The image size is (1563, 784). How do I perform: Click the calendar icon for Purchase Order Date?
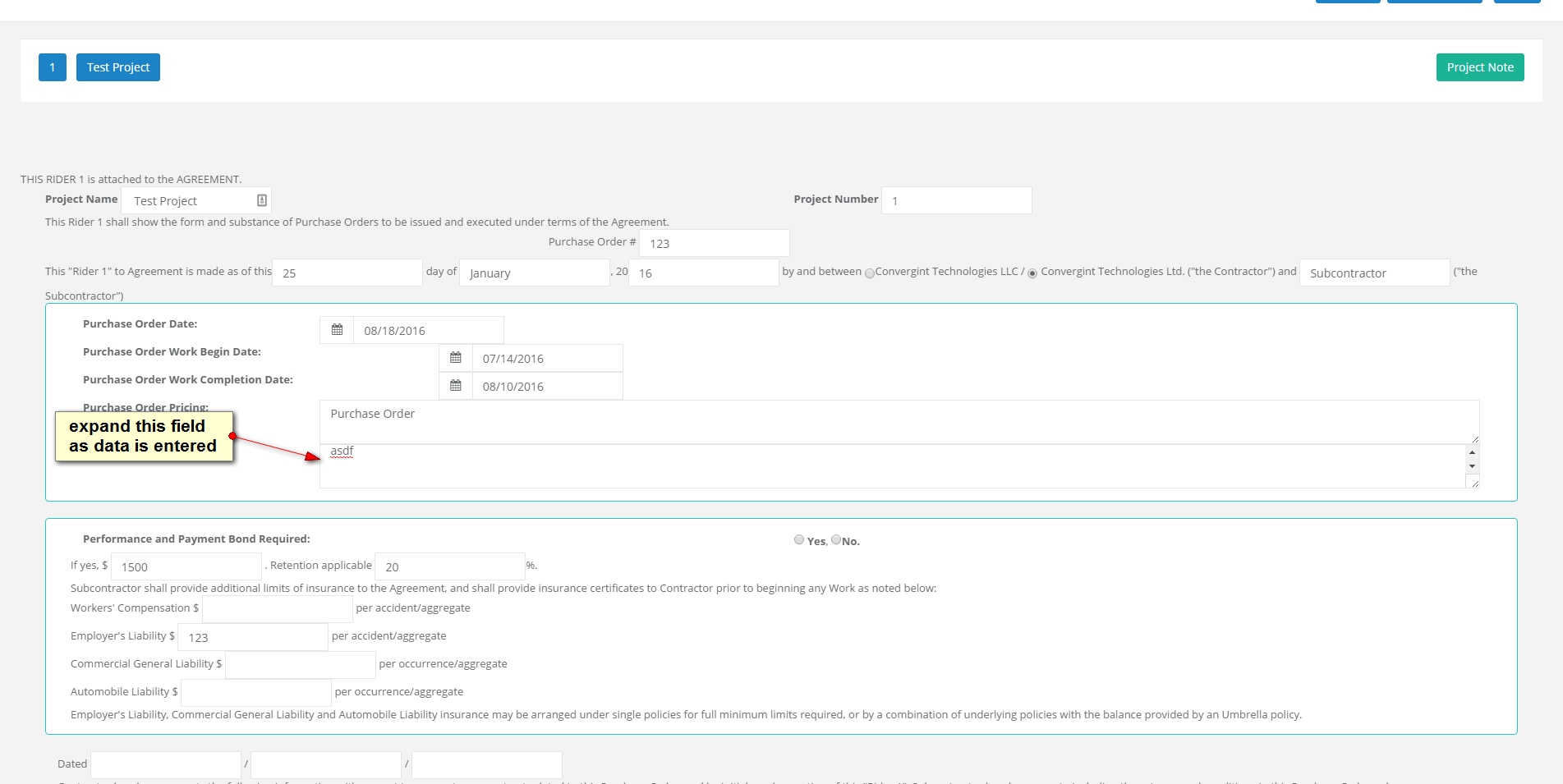pyautogui.click(x=337, y=330)
